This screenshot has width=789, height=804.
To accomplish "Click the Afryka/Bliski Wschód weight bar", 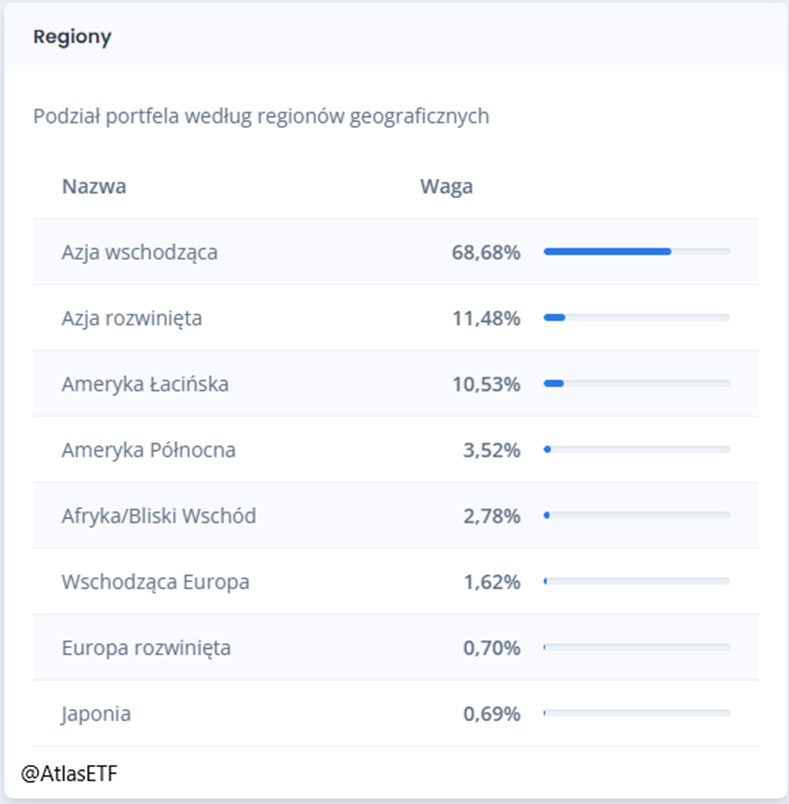I will [x=636, y=516].
